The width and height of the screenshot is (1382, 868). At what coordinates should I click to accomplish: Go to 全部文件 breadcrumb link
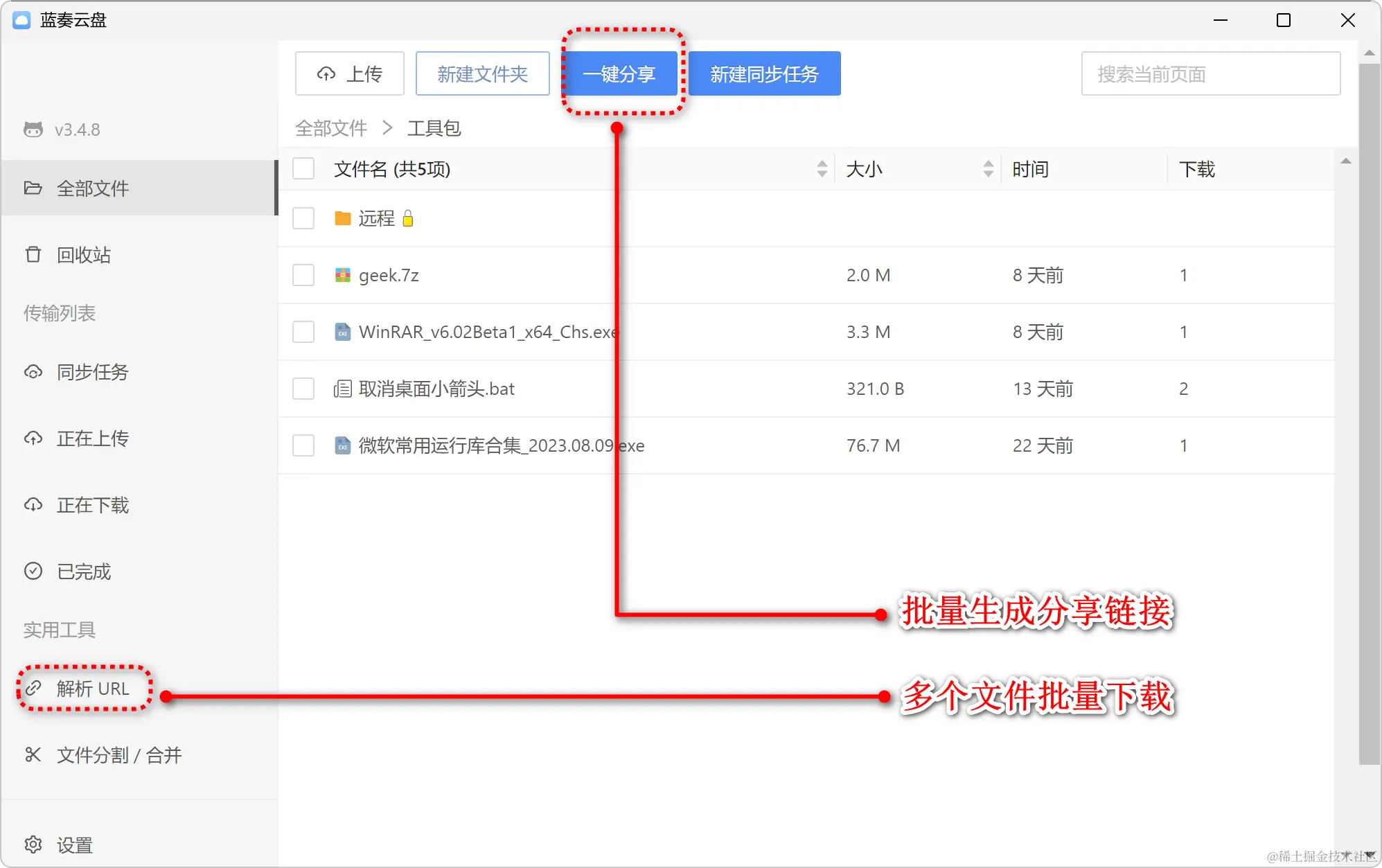click(x=331, y=128)
